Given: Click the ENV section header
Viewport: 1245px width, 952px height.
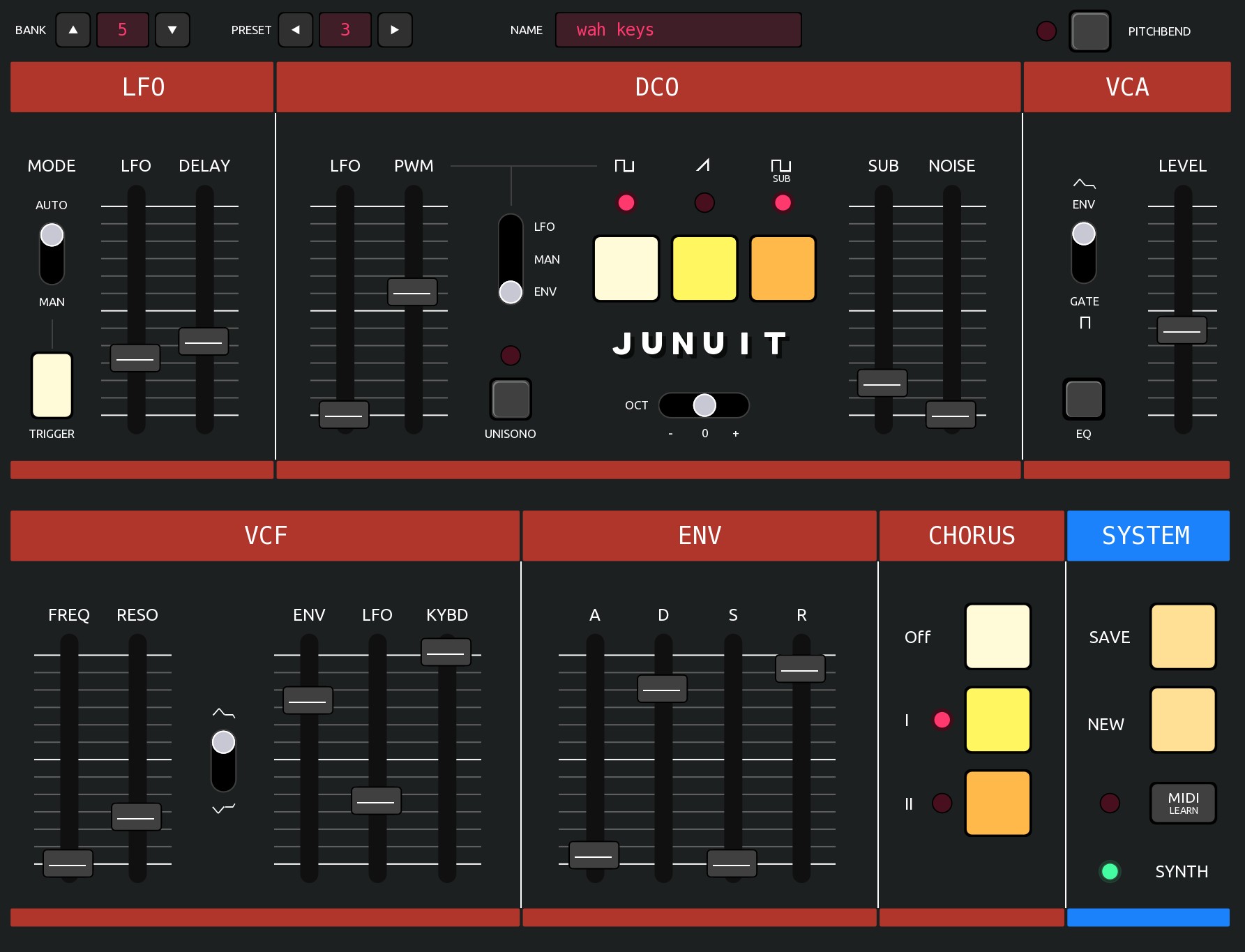Looking at the screenshot, I should (x=700, y=536).
